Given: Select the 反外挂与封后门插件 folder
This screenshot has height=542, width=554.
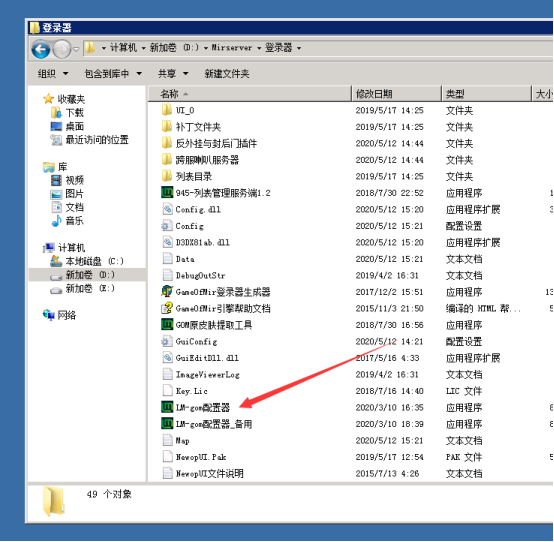Looking at the screenshot, I should tap(210, 143).
